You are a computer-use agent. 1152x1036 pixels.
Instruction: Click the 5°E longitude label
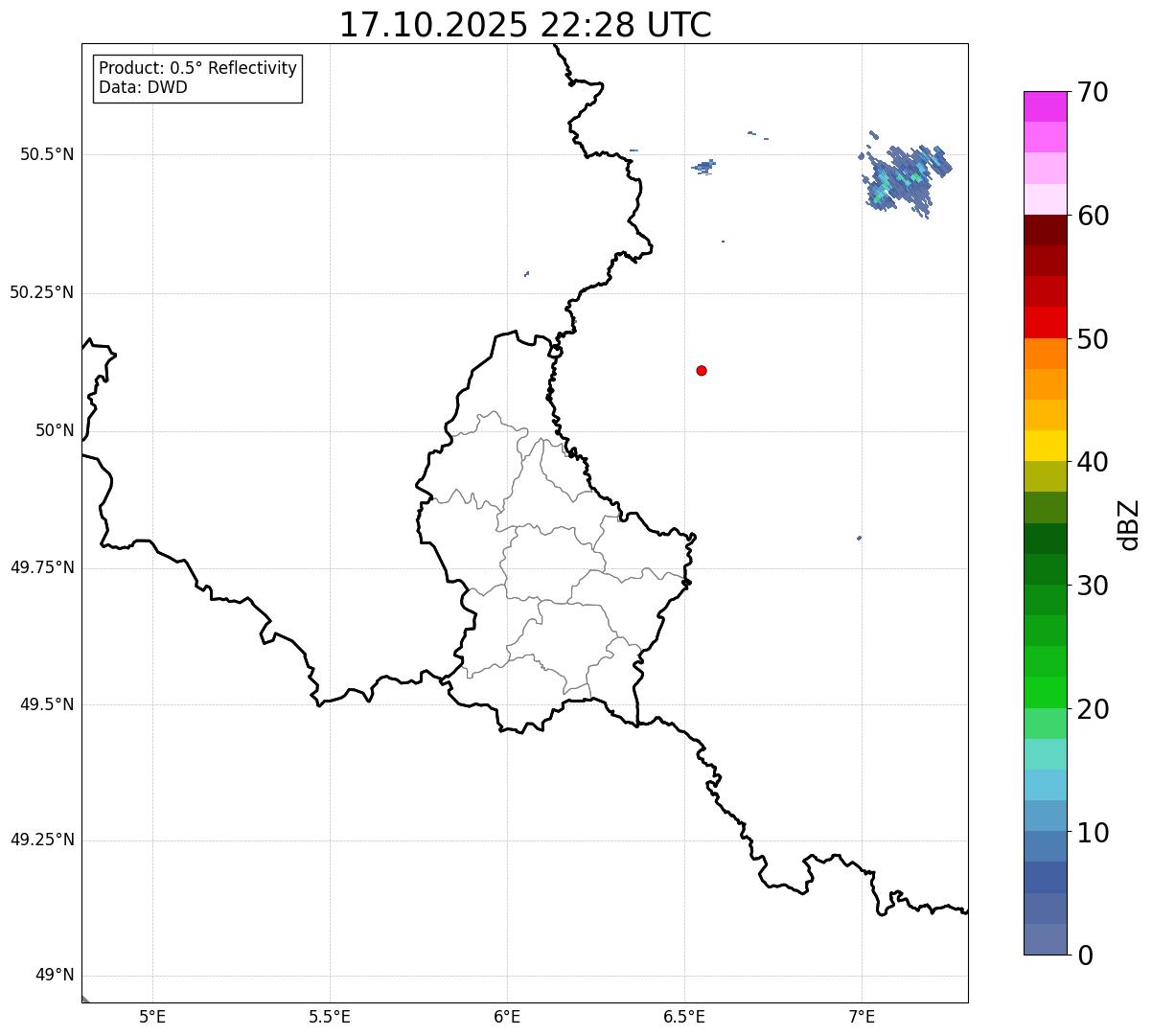(x=152, y=1017)
